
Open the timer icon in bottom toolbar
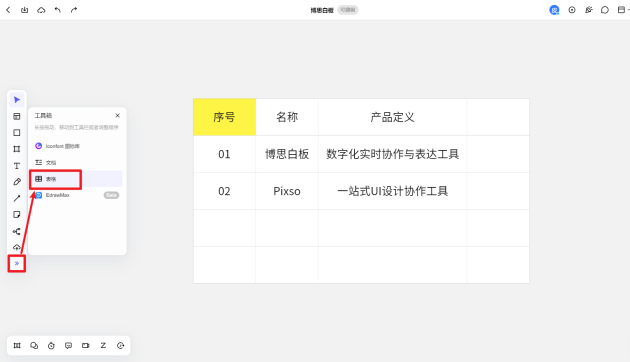pos(51,346)
